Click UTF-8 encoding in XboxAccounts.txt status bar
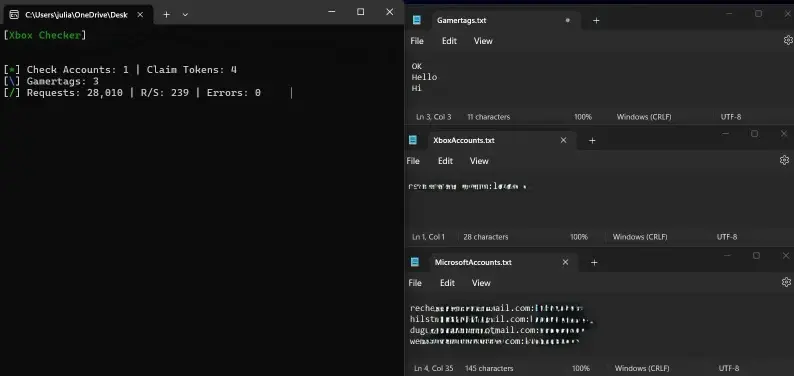The width and height of the screenshot is (794, 376). click(x=727, y=237)
